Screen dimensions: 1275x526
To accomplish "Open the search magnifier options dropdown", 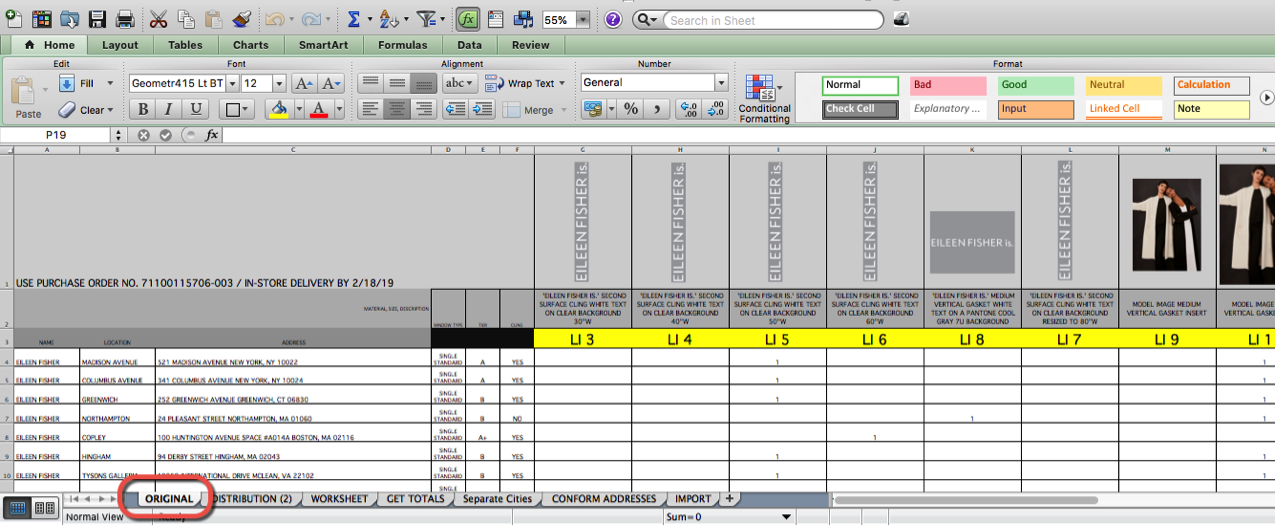I will [648, 20].
